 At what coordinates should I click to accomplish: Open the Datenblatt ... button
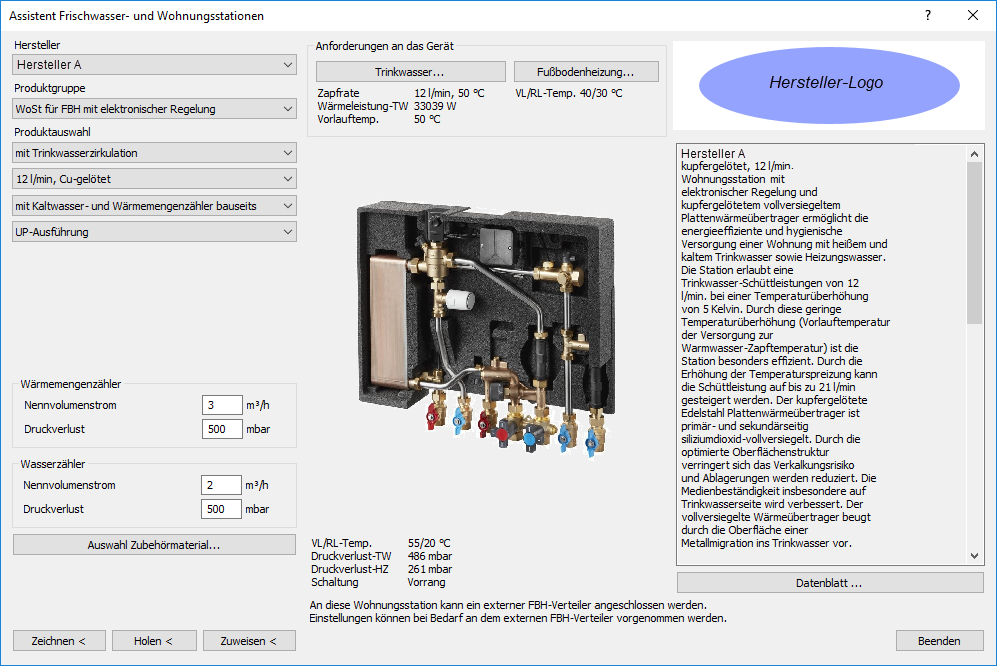[830, 583]
